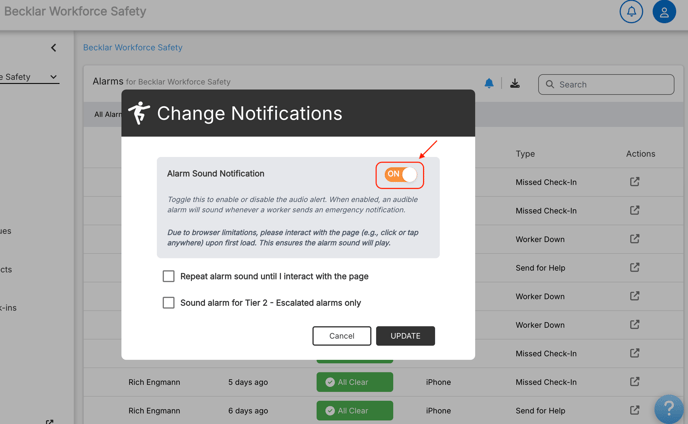Expand the Safety dropdown in the sidebar
This screenshot has height=424, width=688.
click(29, 77)
